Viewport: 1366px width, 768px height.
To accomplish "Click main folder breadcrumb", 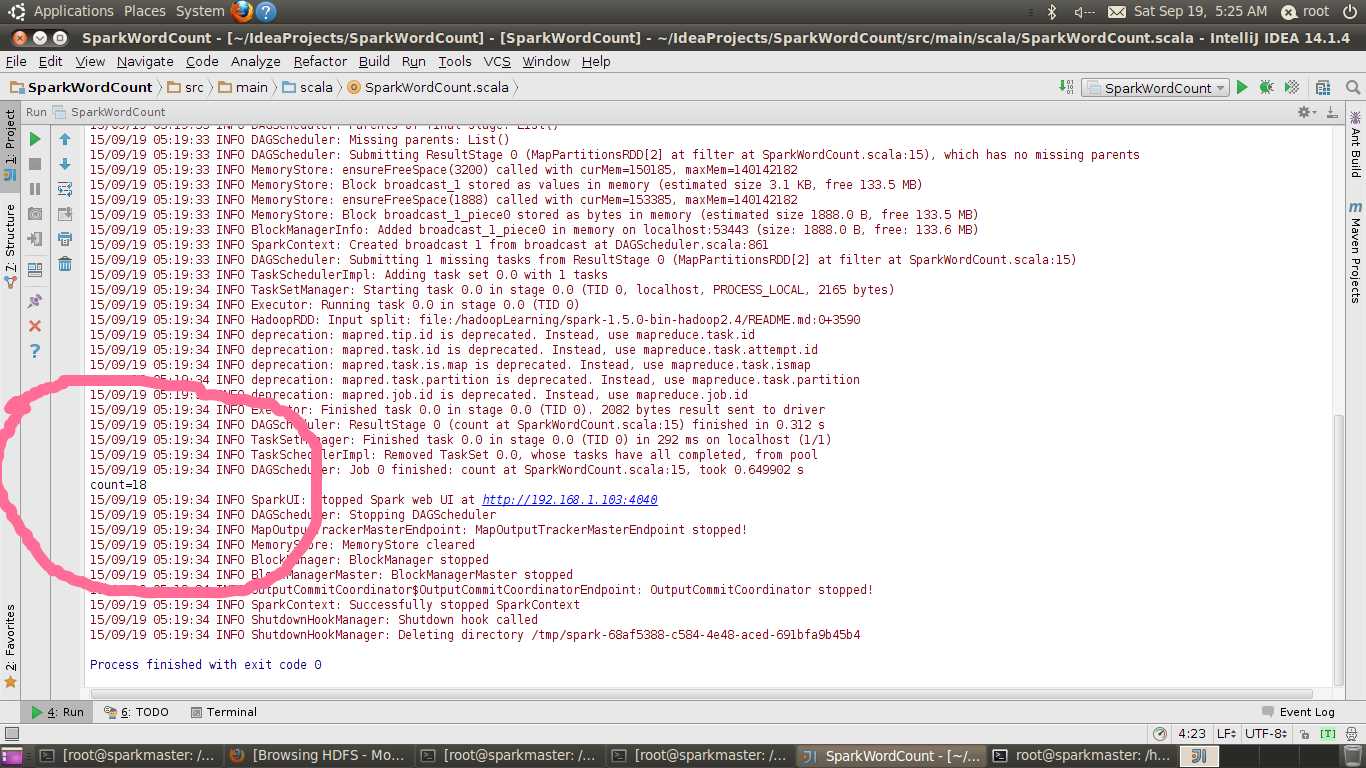I will (x=243, y=87).
